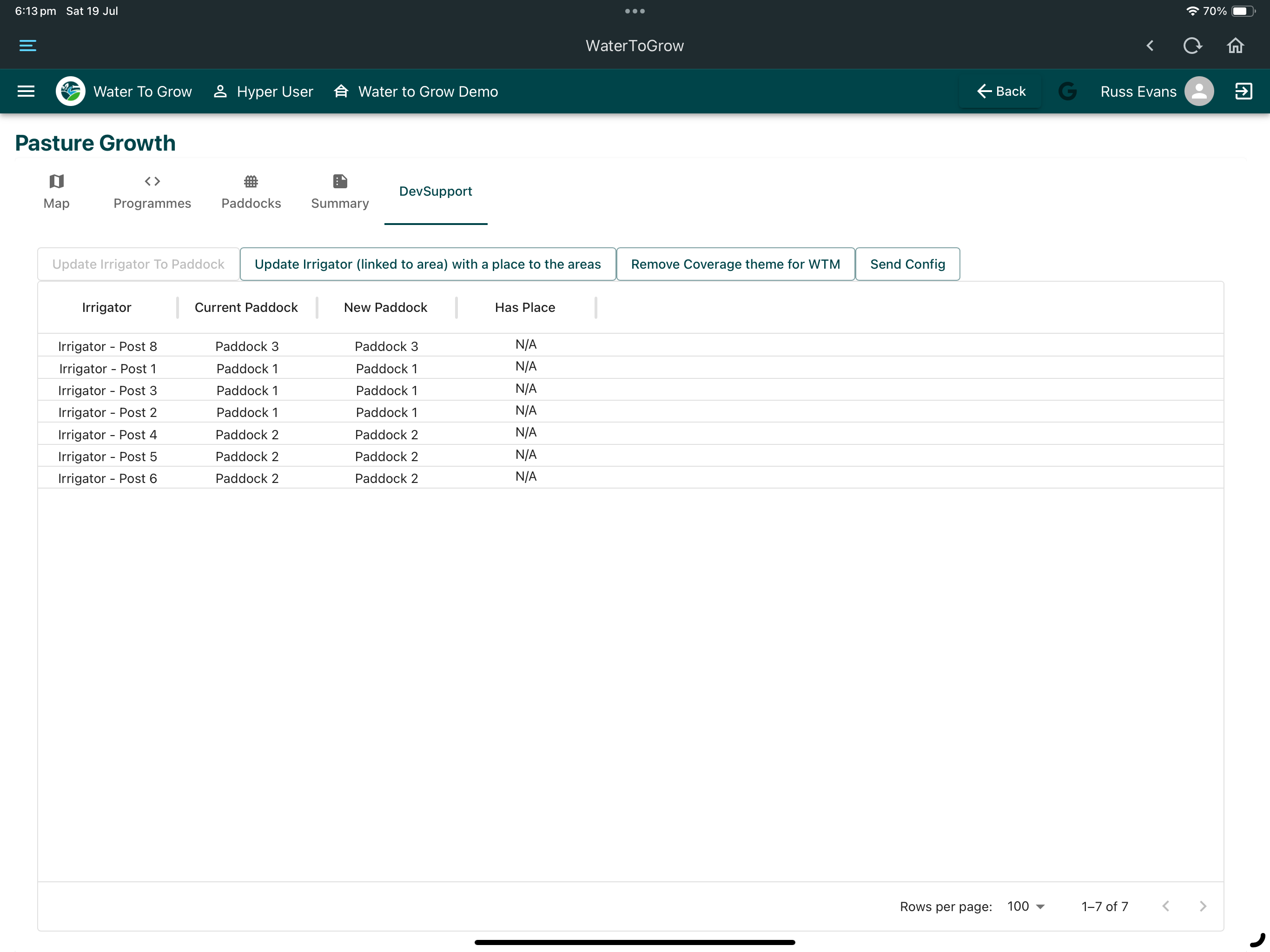The height and width of the screenshot is (952, 1270).
Task: Open the Russ Evans user avatar
Action: [1199, 91]
